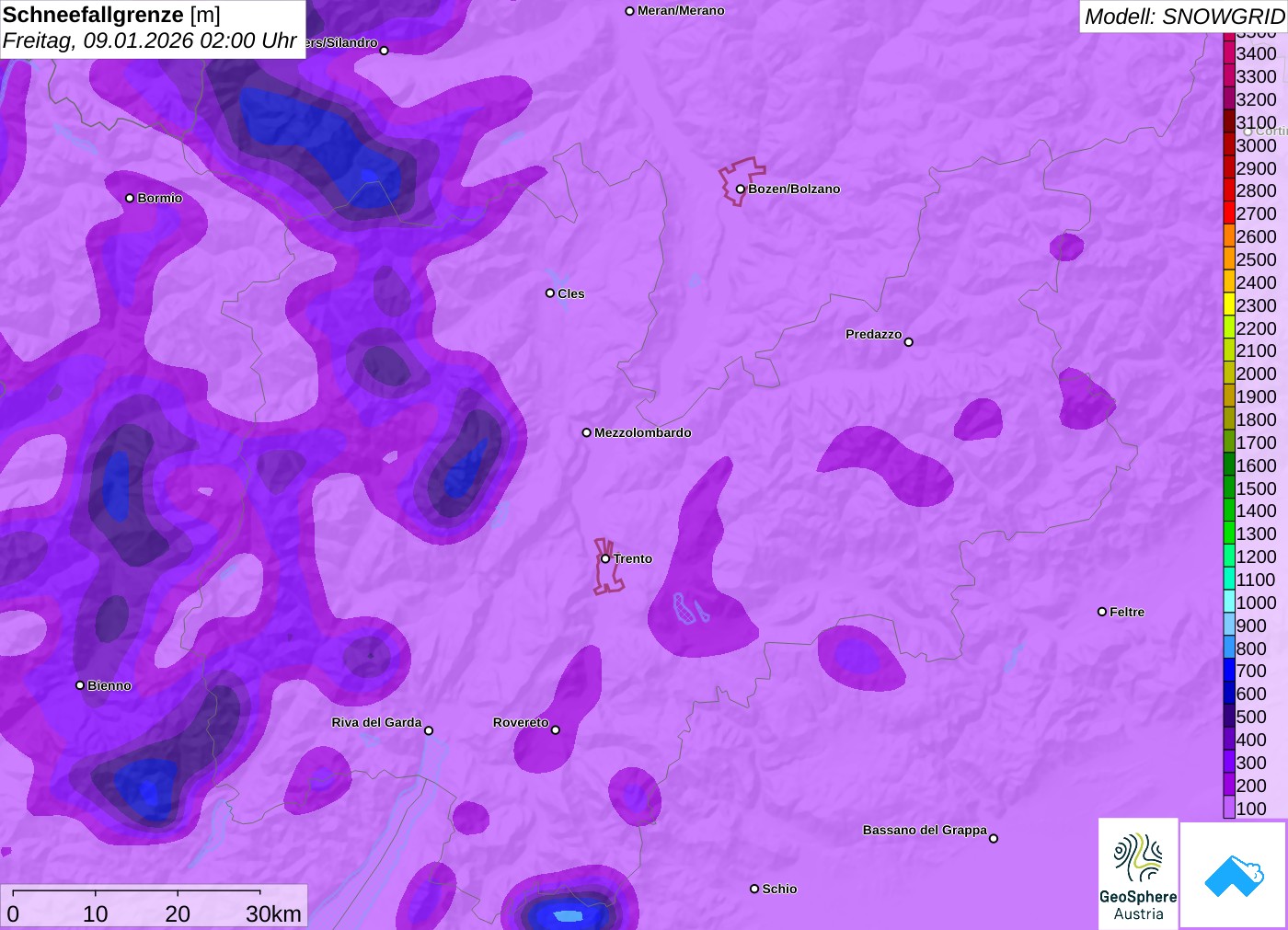The image size is (1288, 930).
Task: Click the date 'Freitag, 09.01.2026 02:00 Uhr'
Action: (x=150, y=41)
